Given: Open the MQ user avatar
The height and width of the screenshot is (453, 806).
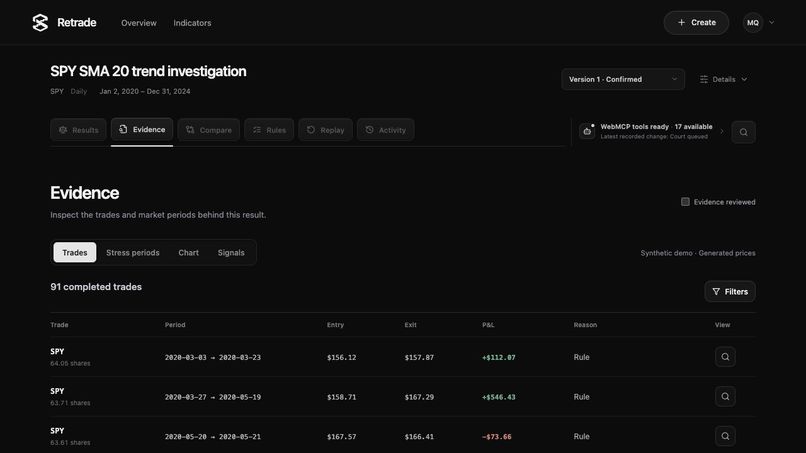Looking at the screenshot, I should point(753,23).
